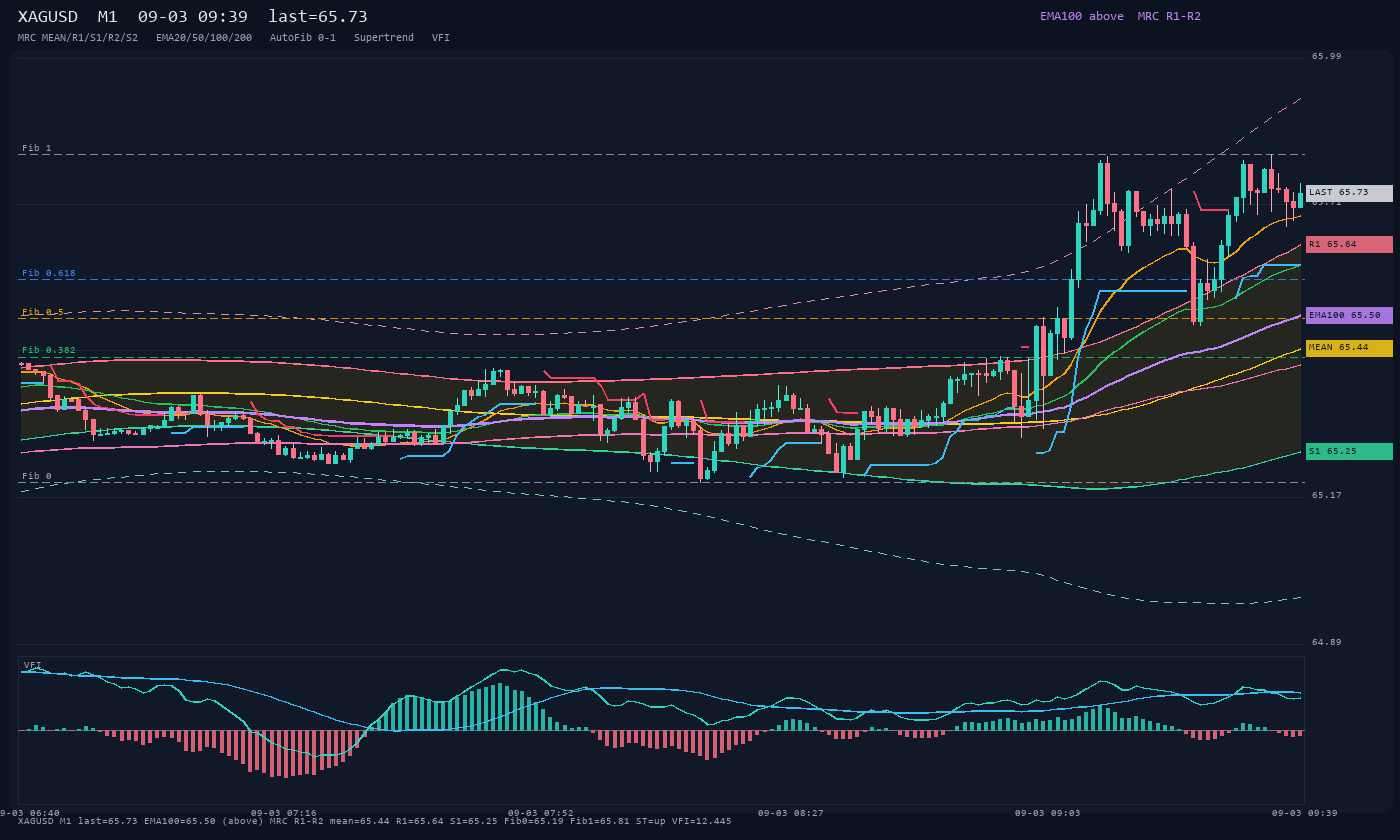Select the EMA100 above status label

click(x=1082, y=16)
